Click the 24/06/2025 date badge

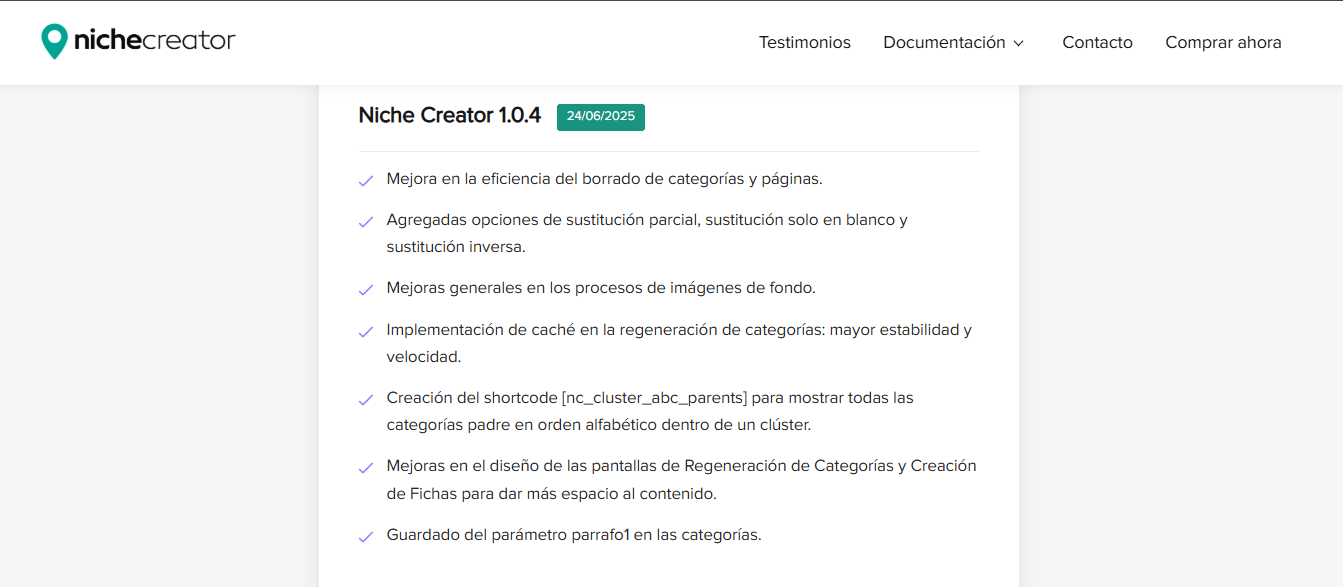(x=601, y=117)
